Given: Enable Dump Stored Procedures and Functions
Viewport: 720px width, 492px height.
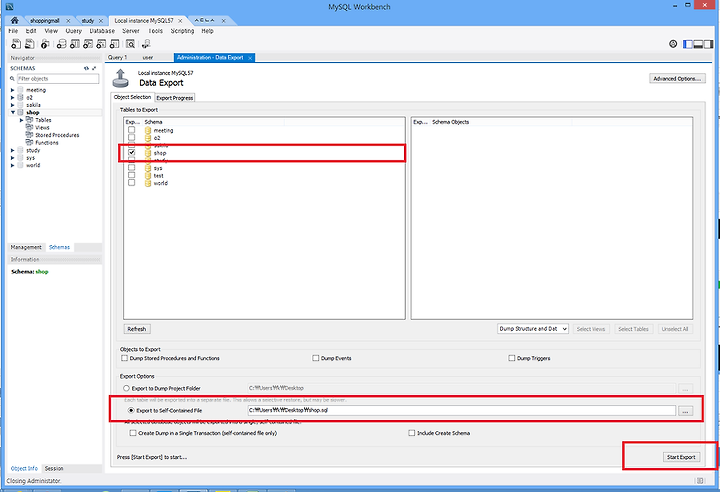Looking at the screenshot, I should coord(124,358).
